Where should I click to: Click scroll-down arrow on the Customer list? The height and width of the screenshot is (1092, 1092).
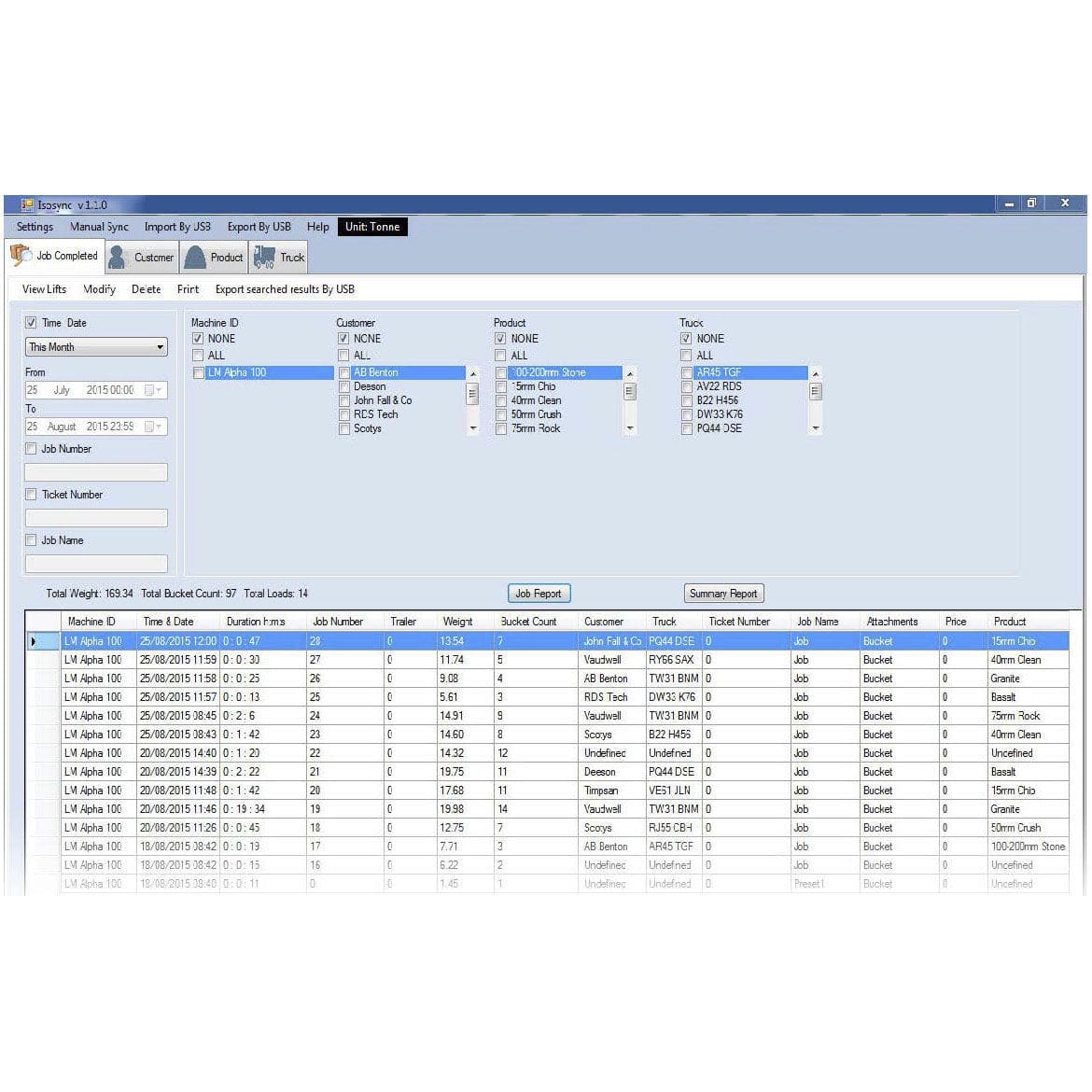tap(473, 428)
